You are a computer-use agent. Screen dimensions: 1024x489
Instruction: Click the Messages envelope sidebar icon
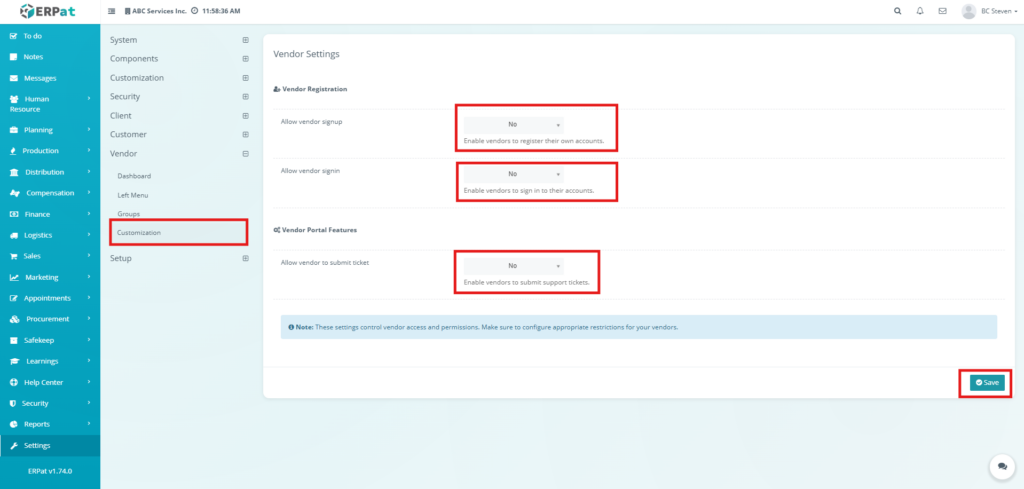tap(13, 78)
